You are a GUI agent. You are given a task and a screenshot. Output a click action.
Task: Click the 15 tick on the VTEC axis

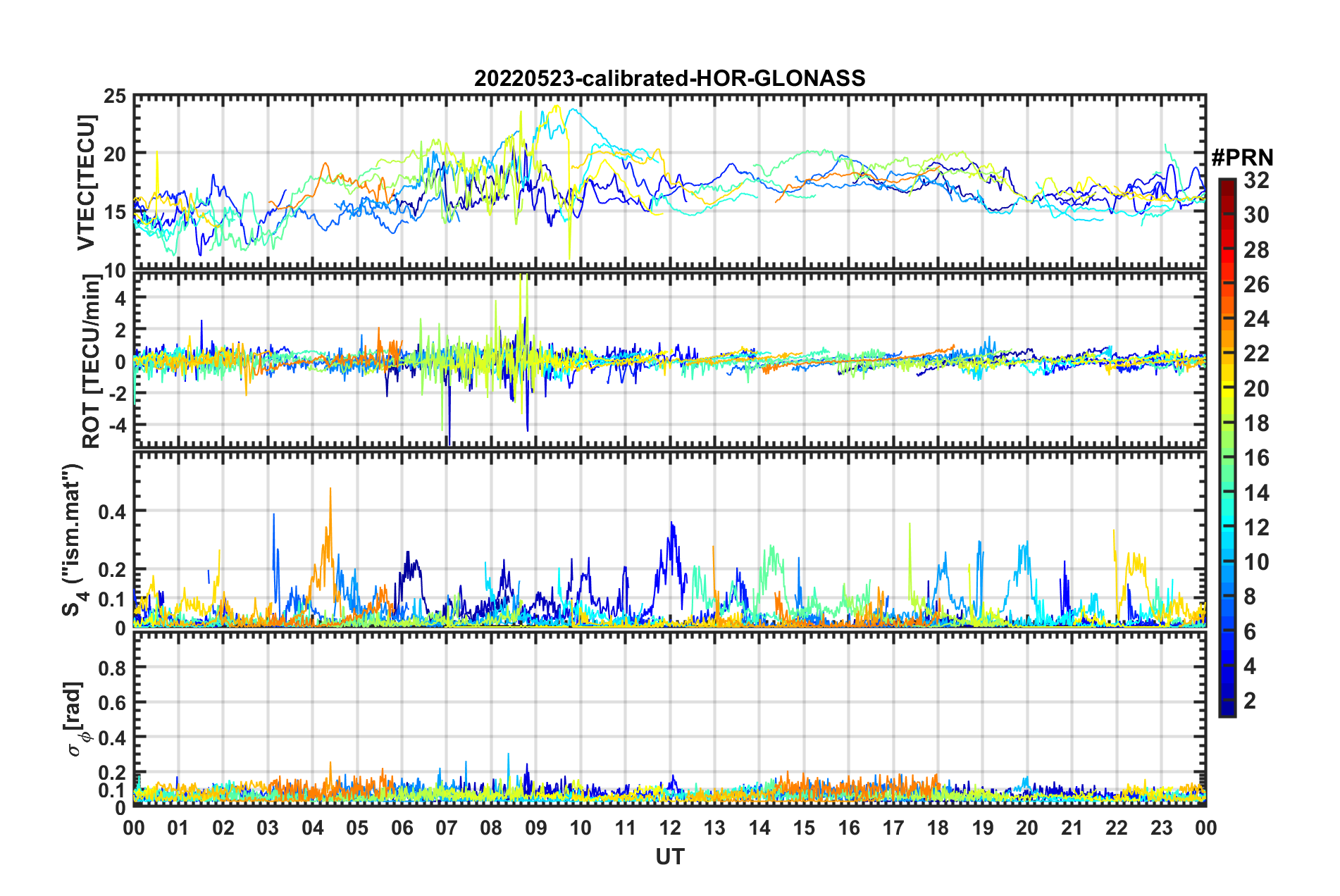tap(115, 212)
